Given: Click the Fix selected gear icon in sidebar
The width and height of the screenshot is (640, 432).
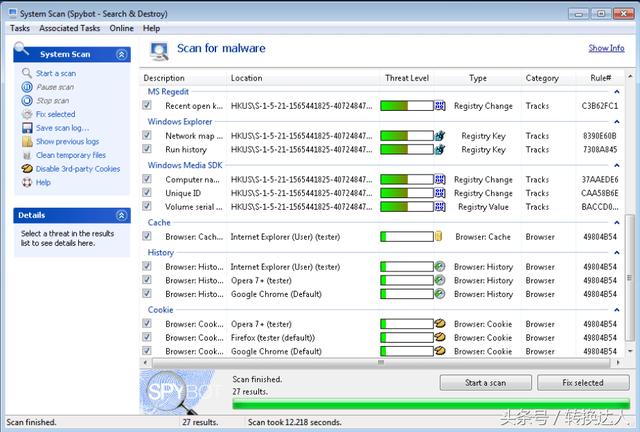Looking at the screenshot, I should [27, 114].
